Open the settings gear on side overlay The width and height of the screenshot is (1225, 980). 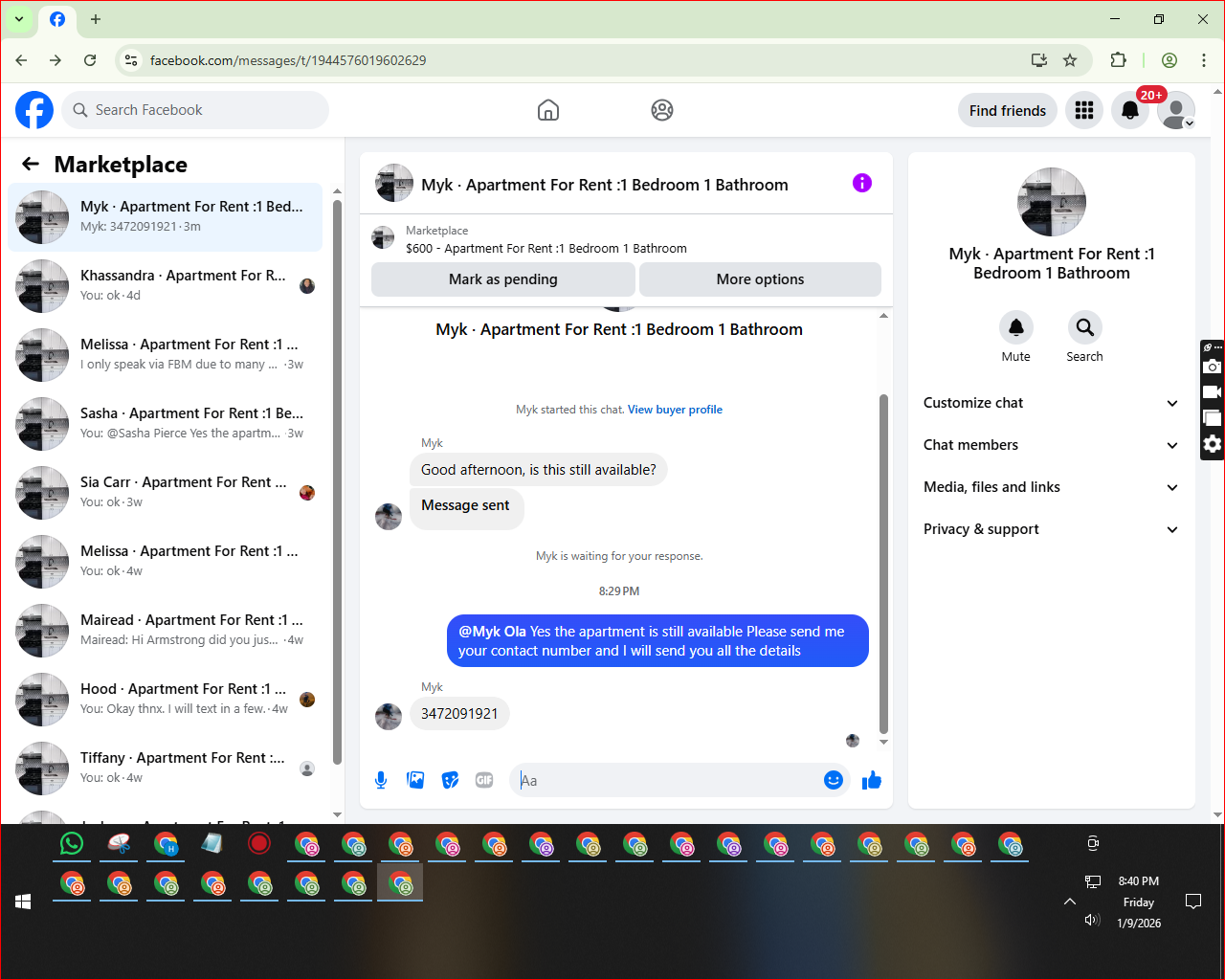click(1213, 444)
